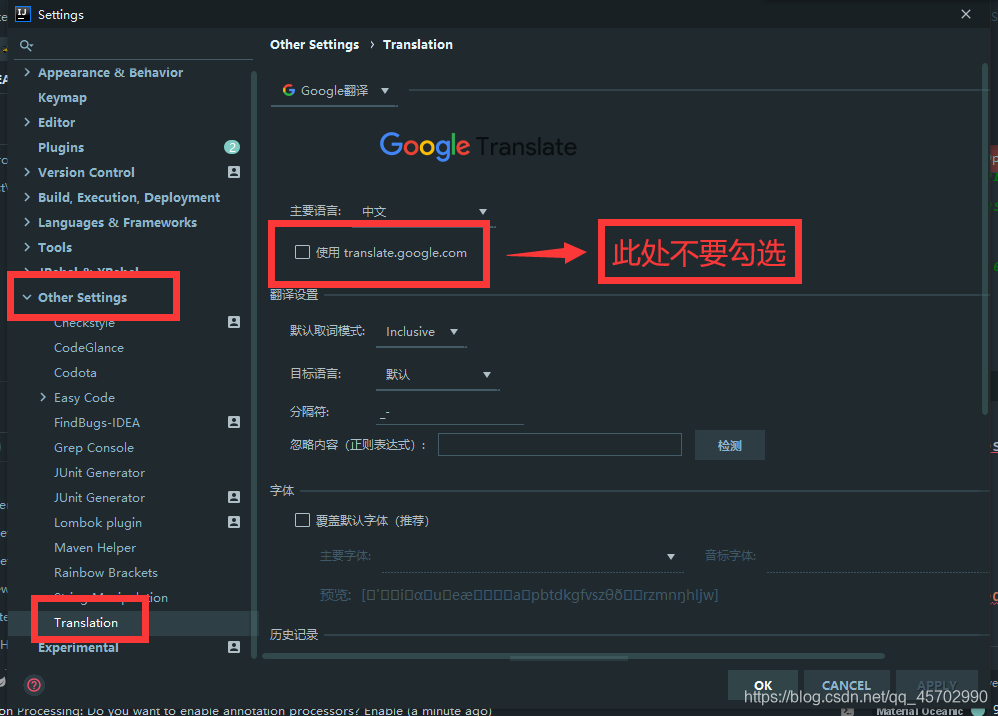Viewport: 998px width, 716px height.
Task: Select Keymap in settings tree
Action: pos(62,97)
